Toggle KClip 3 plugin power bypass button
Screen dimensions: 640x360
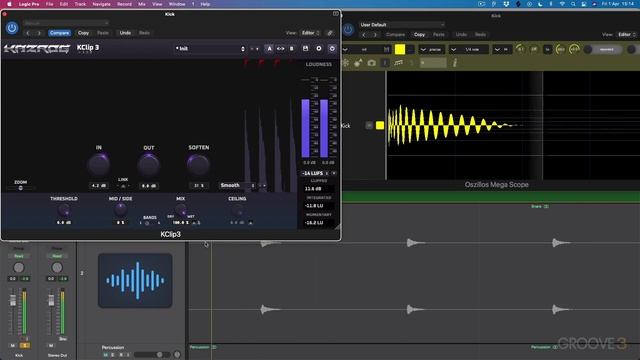pyautogui.click(x=12, y=28)
